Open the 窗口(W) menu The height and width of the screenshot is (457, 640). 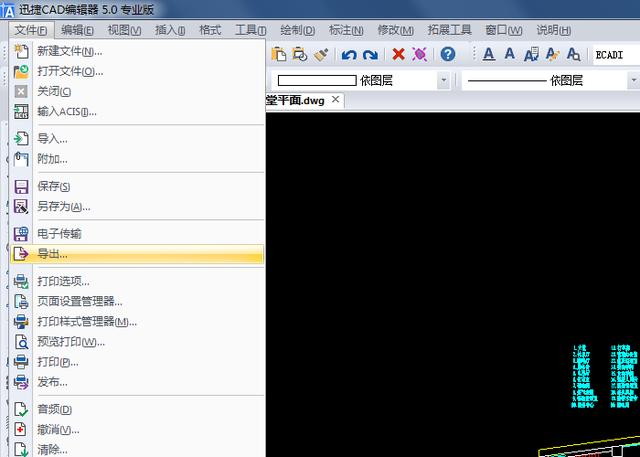pos(504,30)
